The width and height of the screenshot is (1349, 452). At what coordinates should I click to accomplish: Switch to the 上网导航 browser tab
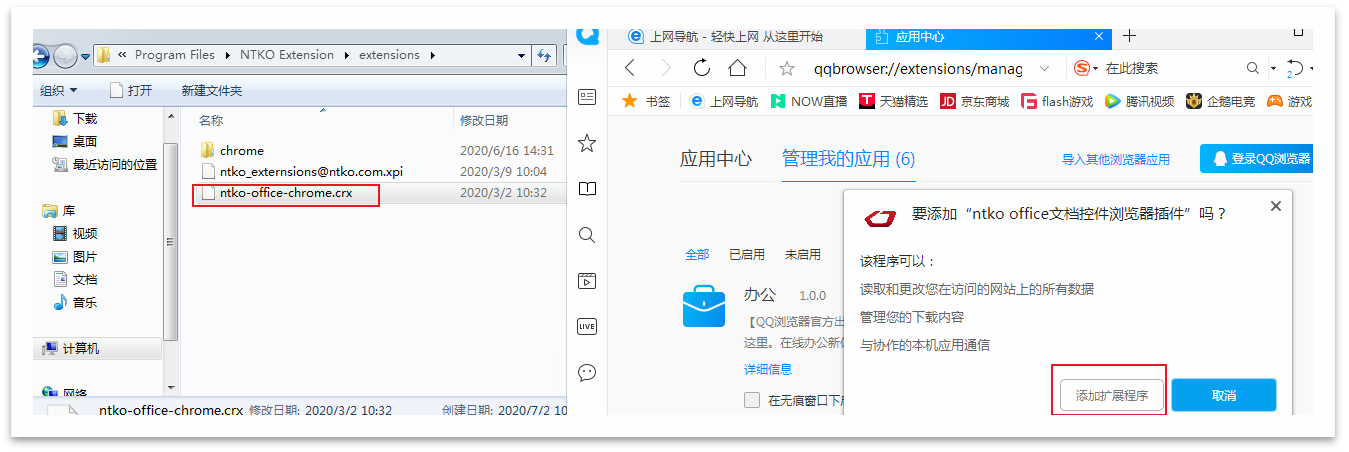[736, 36]
